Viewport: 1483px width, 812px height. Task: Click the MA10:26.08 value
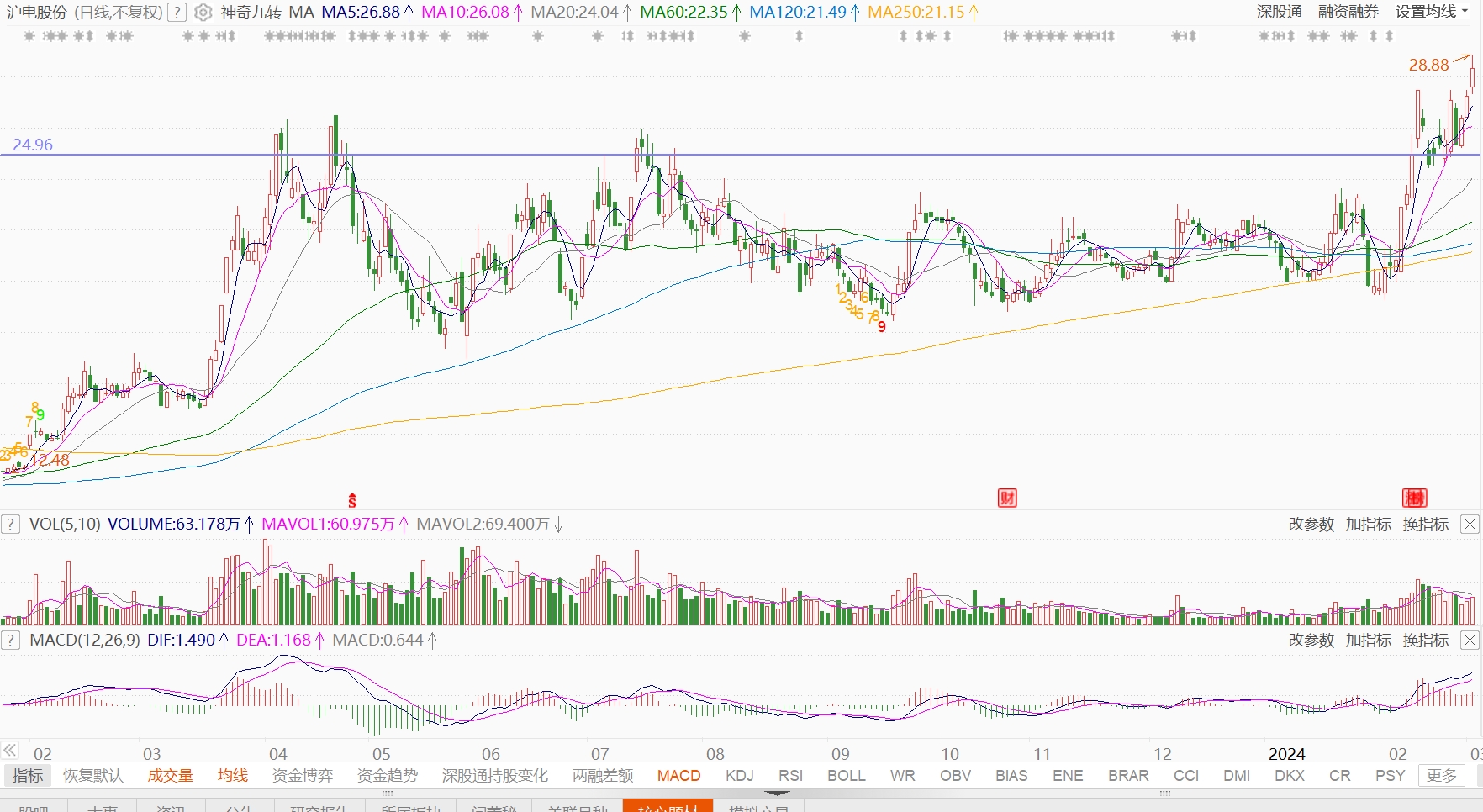pos(465,13)
